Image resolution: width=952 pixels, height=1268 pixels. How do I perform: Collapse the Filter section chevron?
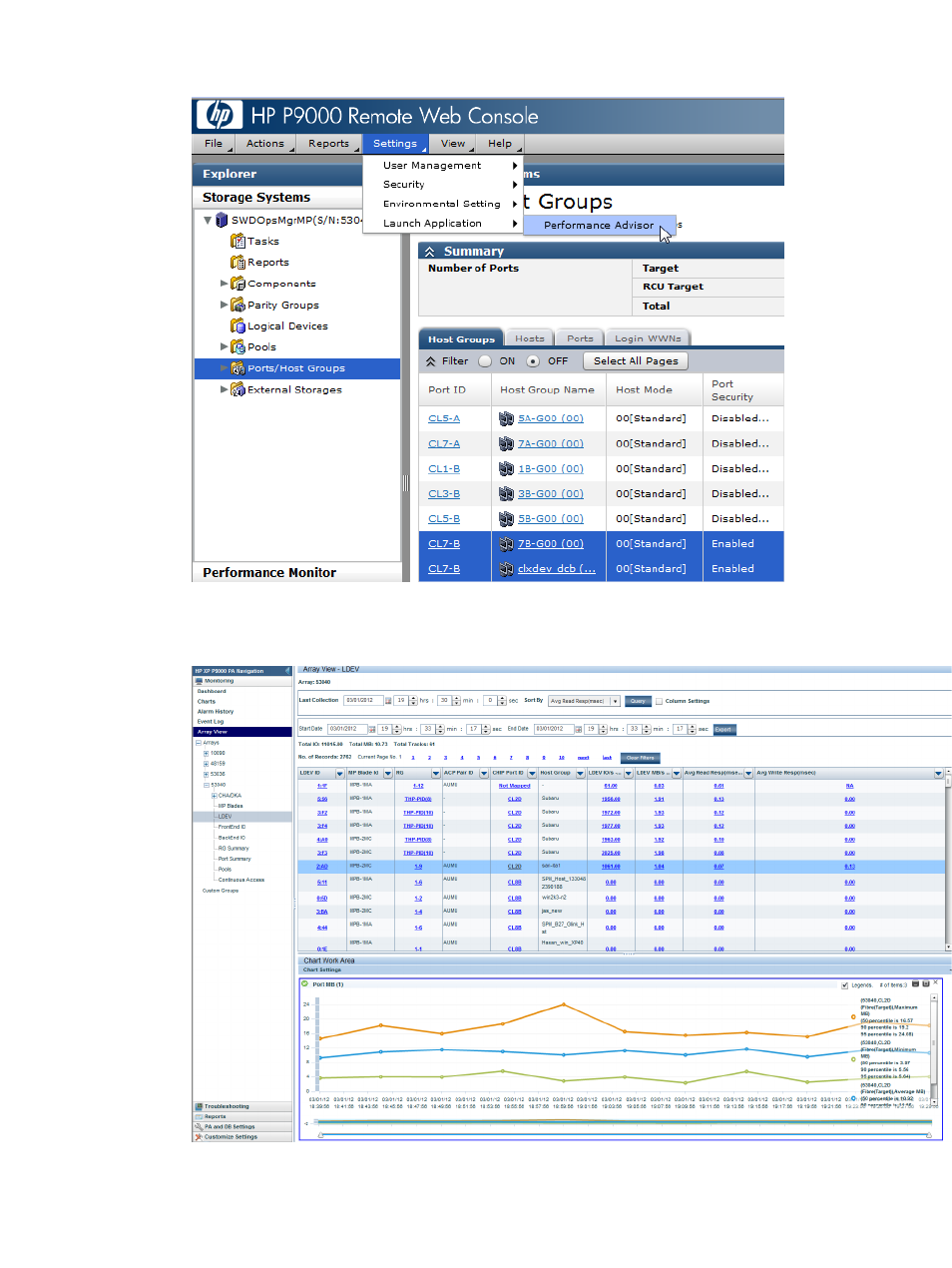tap(431, 361)
